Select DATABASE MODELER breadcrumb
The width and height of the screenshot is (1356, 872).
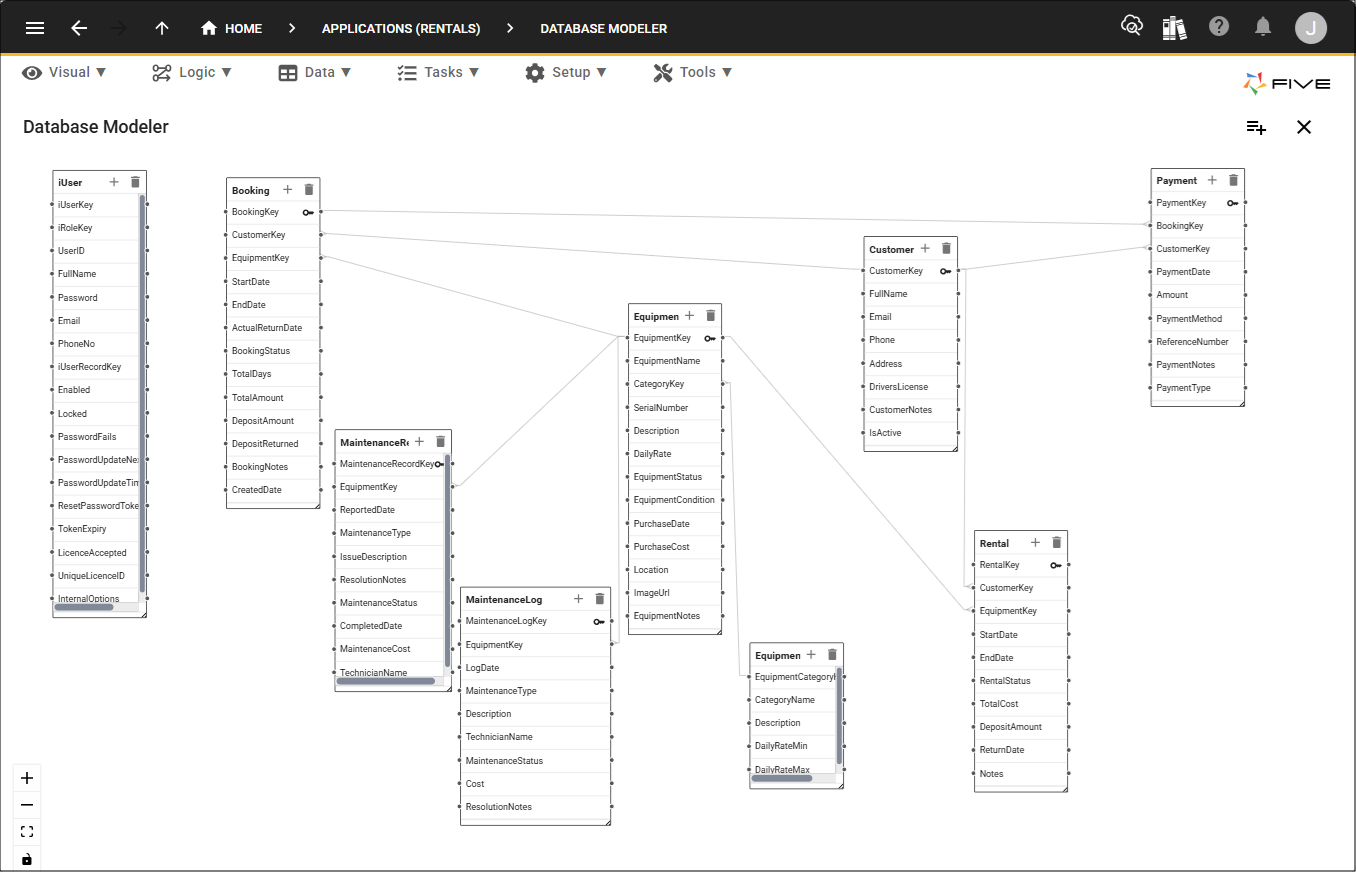coord(604,28)
